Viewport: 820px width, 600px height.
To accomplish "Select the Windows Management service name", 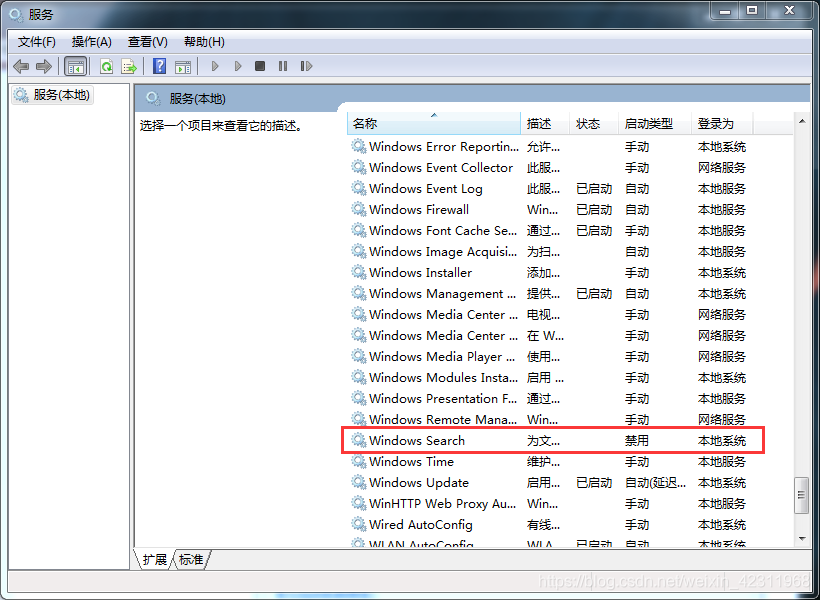I will (443, 293).
